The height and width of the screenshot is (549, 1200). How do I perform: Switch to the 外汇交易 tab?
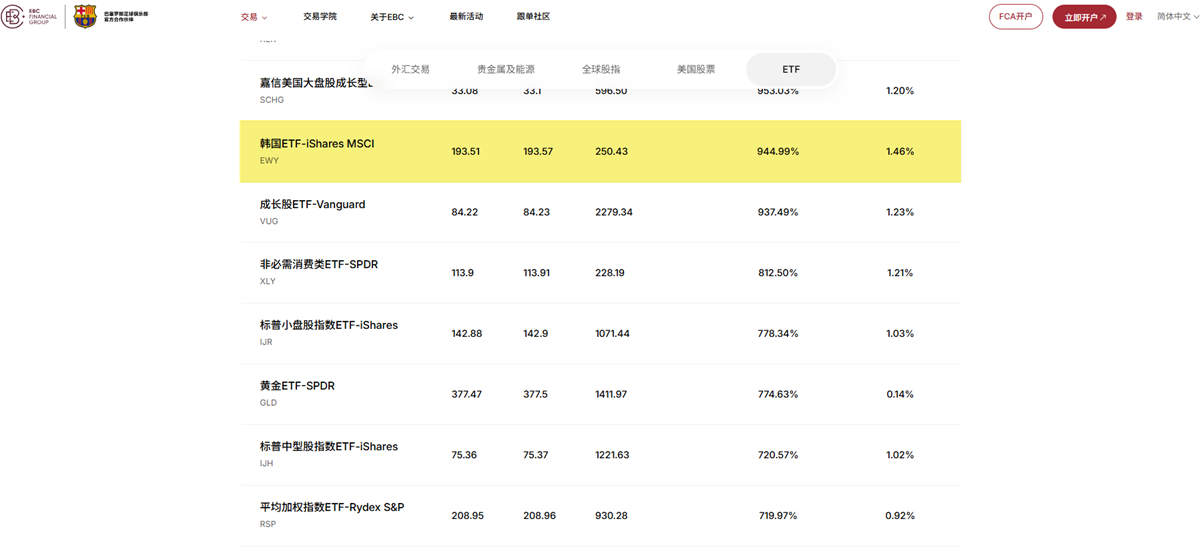point(410,70)
